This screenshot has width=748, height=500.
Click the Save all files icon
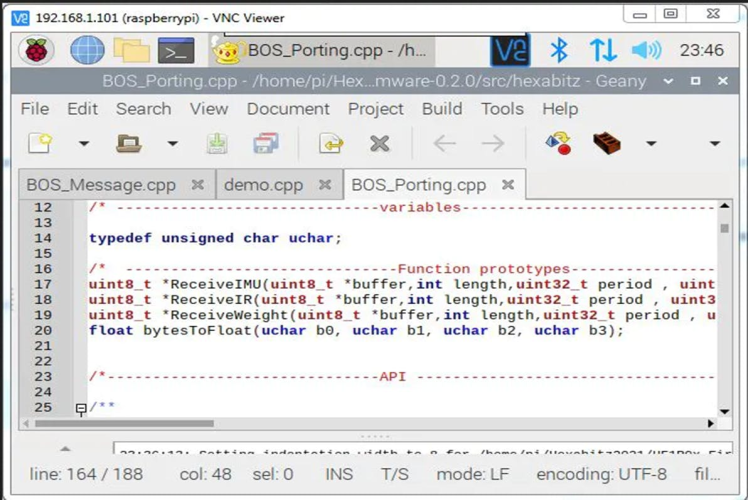coord(265,144)
